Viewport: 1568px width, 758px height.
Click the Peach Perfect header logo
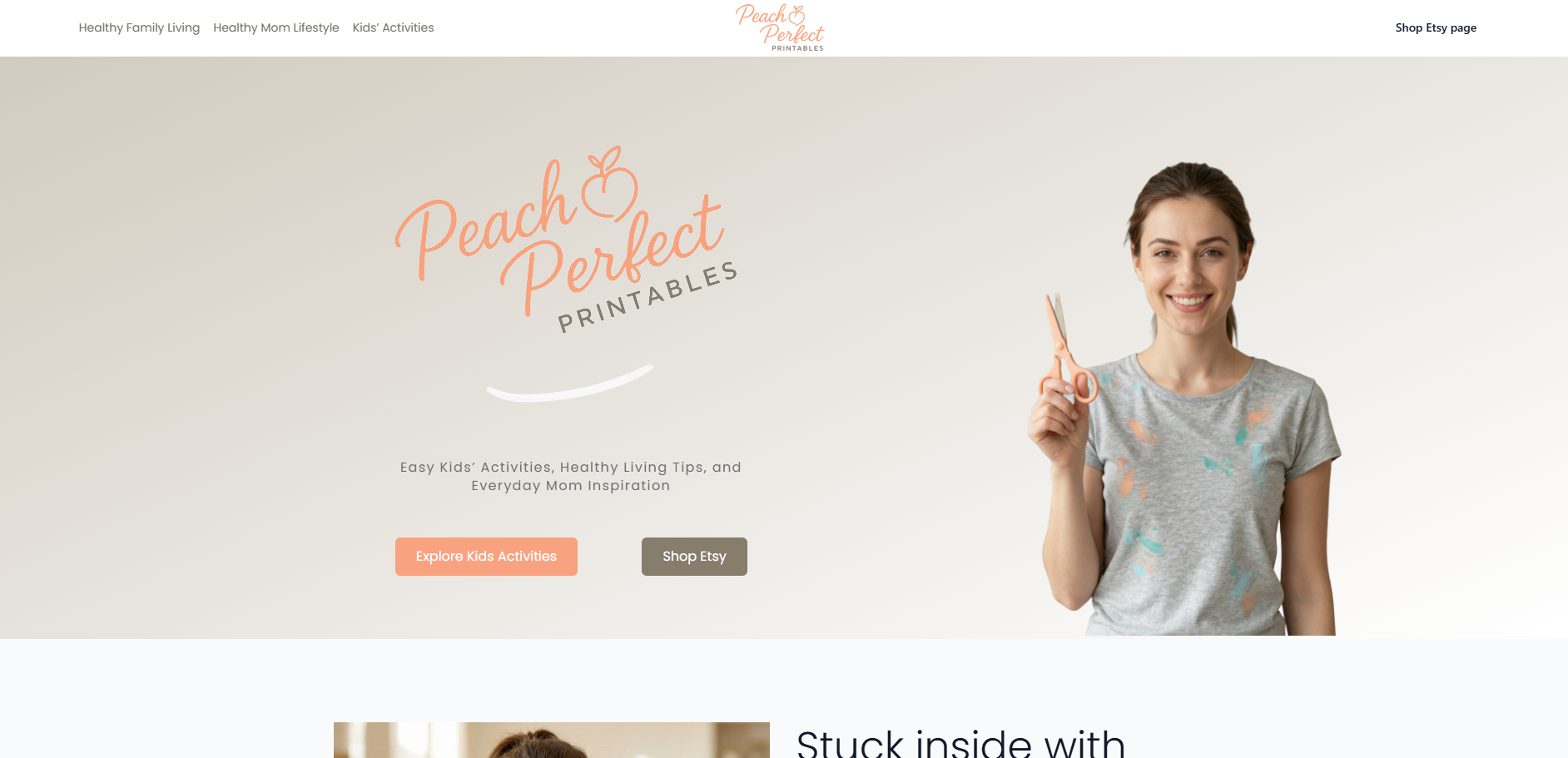(x=780, y=27)
